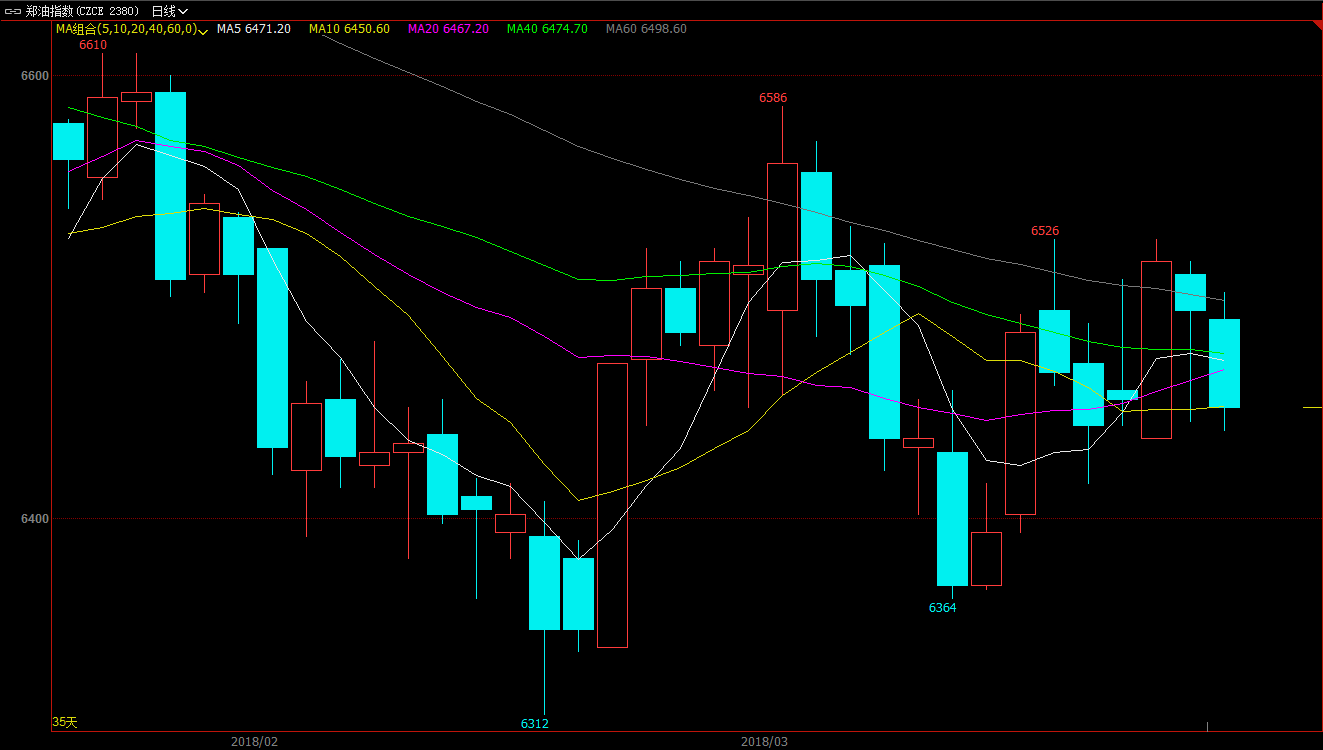Select the MA10 6450.60 label
1323x750 pixels.
click(349, 29)
